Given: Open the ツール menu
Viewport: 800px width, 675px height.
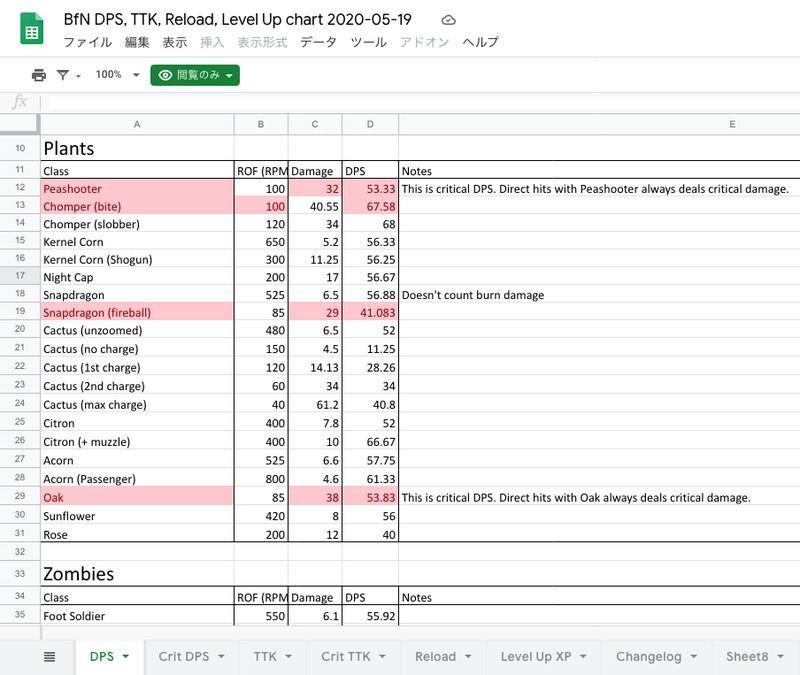Looking at the screenshot, I should [368, 42].
